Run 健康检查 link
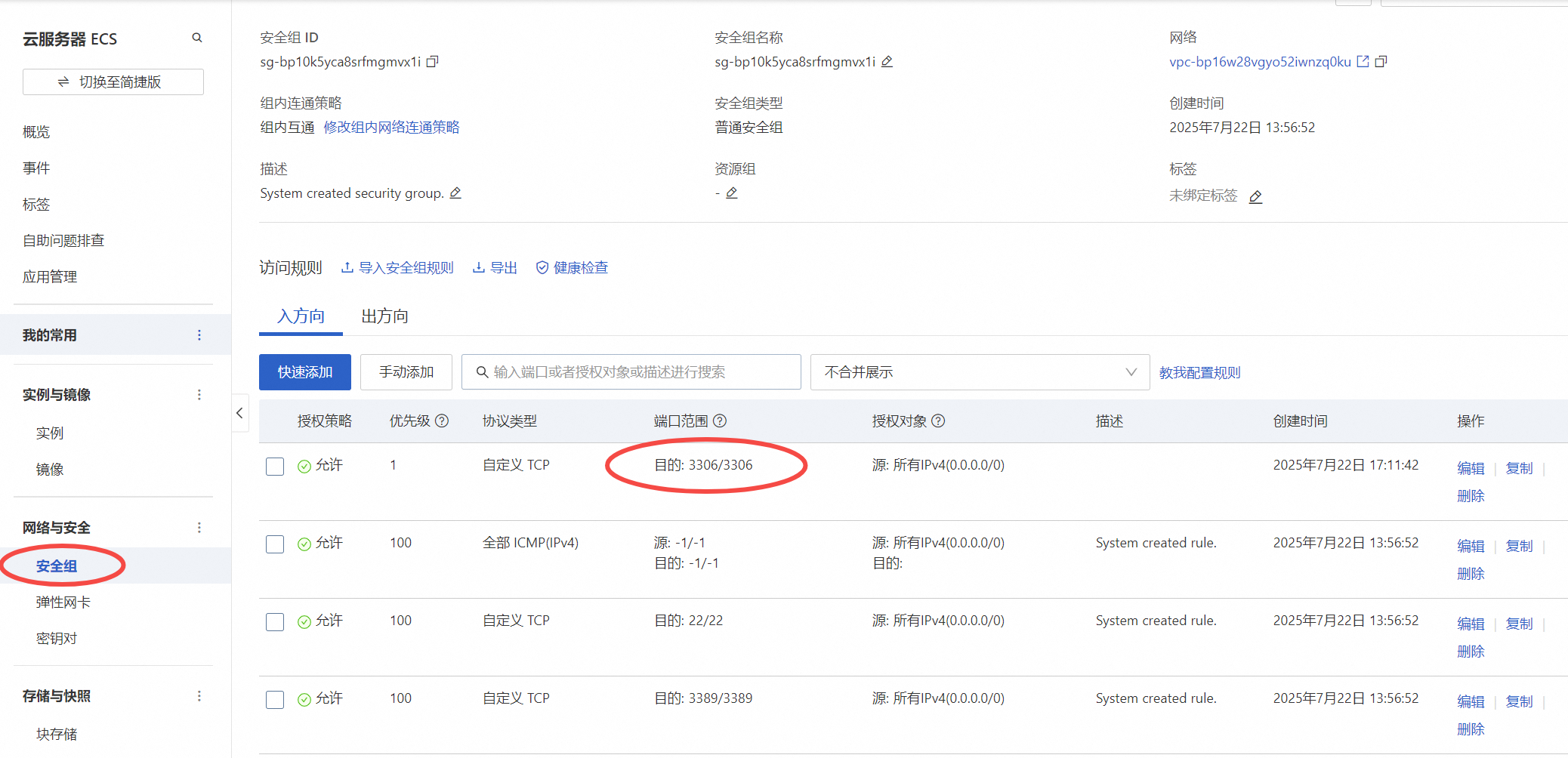The image size is (1568, 758). click(x=572, y=268)
